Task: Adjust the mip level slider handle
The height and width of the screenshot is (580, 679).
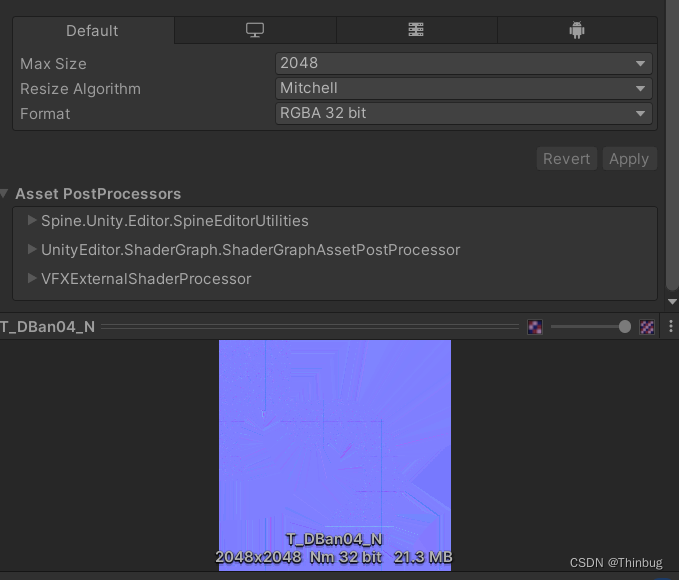Action: (x=624, y=327)
